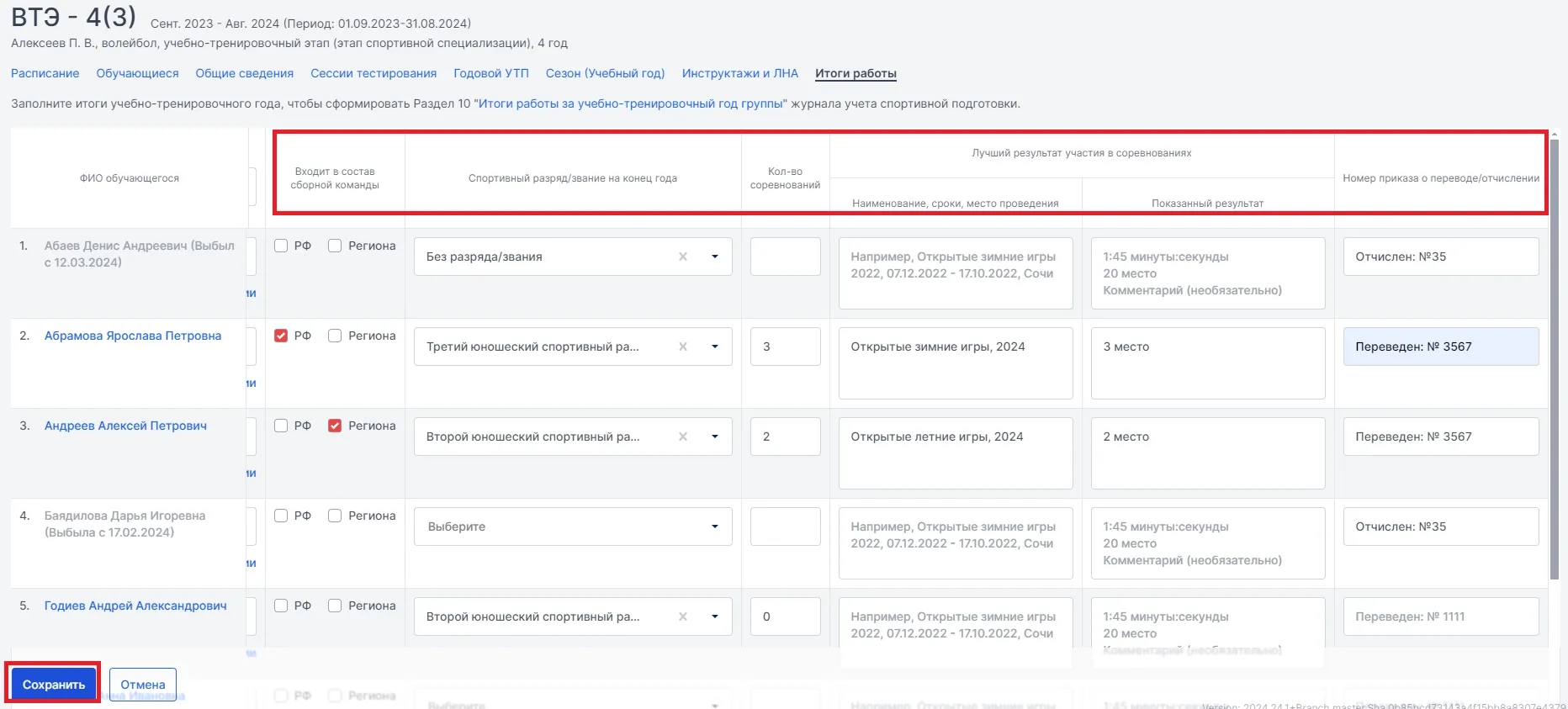Click the vertical table scrollbar

[1554, 357]
